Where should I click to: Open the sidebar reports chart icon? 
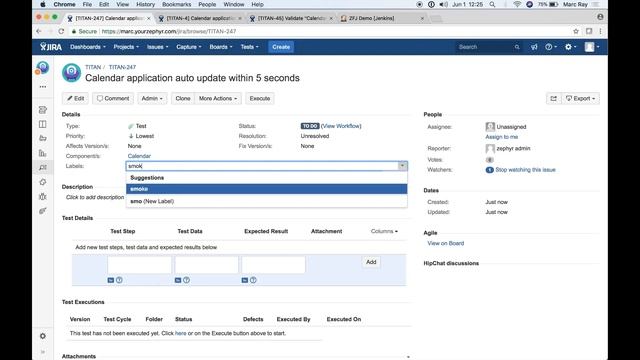coord(43,153)
